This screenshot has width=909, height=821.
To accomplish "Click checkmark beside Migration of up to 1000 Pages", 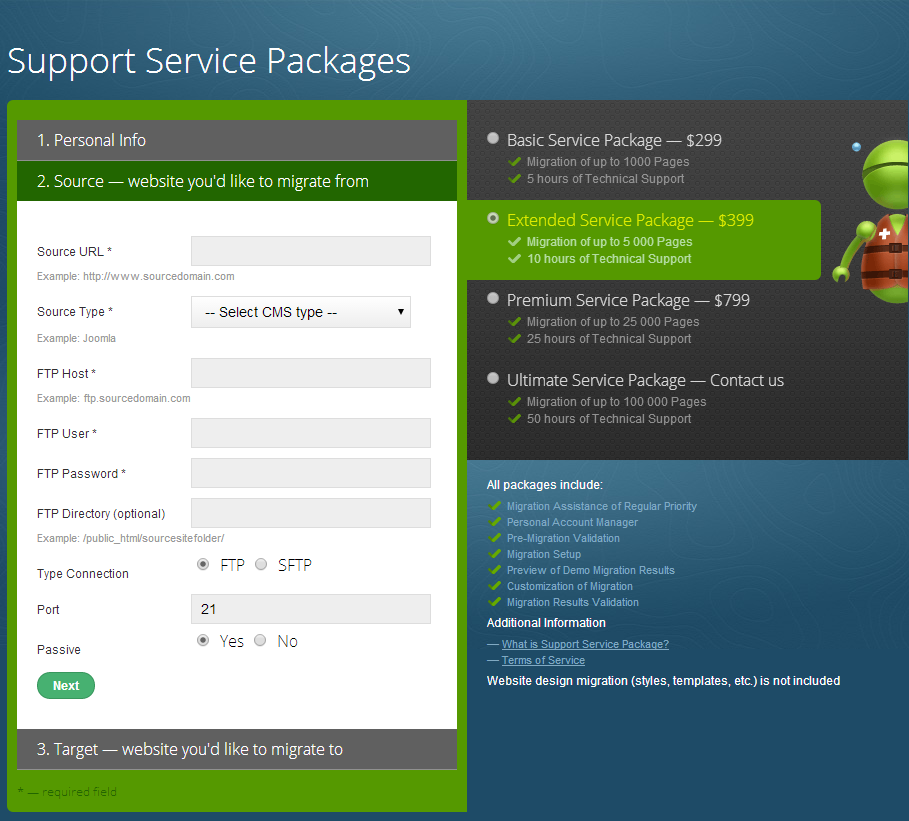I will tap(514, 162).
